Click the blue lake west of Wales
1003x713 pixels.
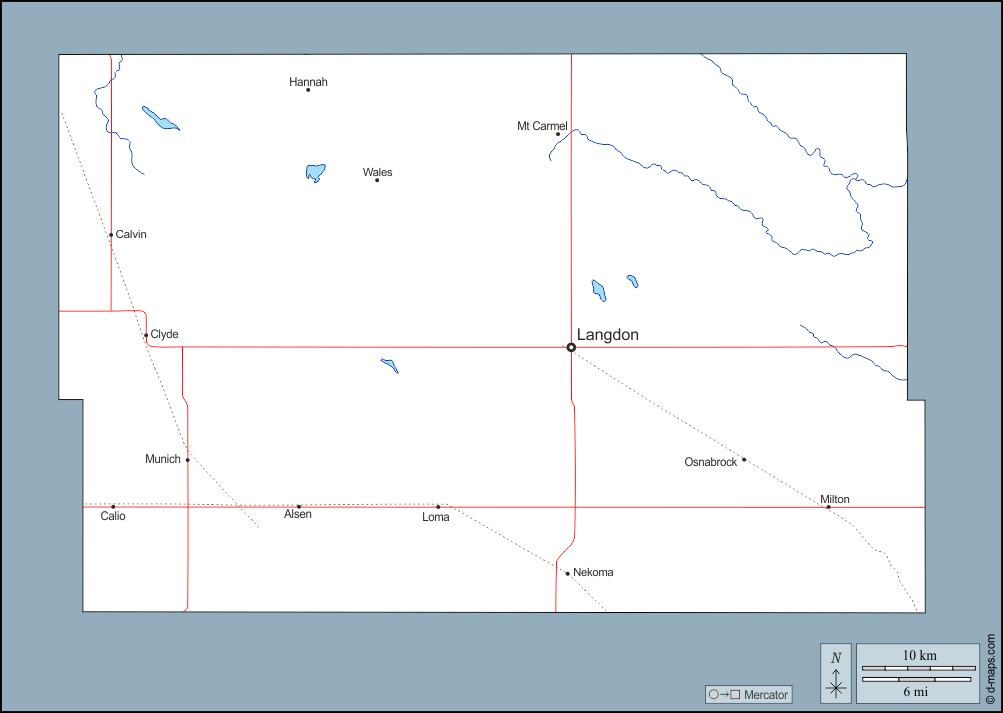click(x=315, y=172)
